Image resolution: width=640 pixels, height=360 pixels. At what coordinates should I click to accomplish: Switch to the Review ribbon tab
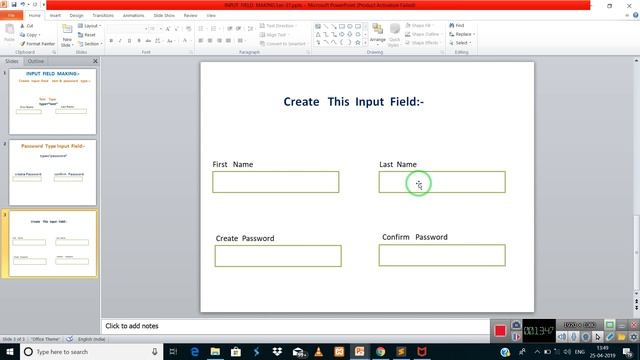(190, 15)
